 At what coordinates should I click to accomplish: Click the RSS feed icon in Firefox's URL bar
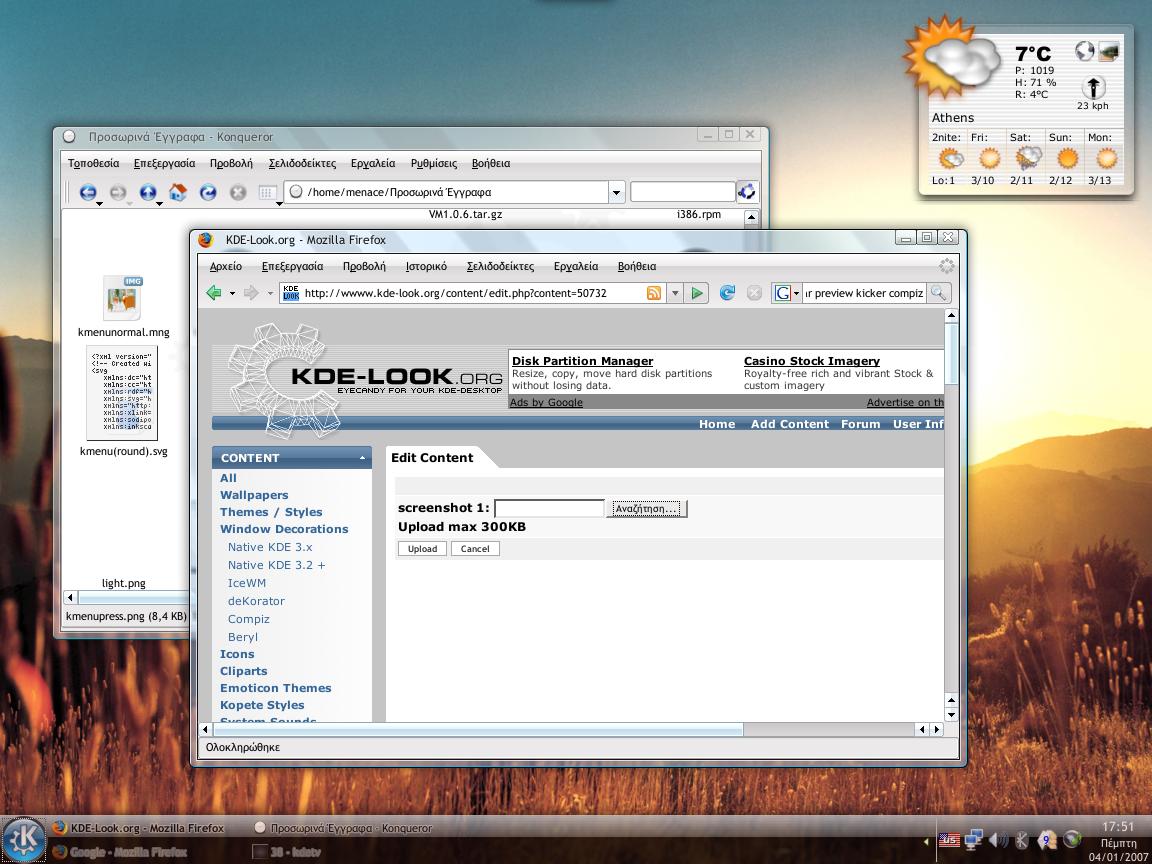point(653,293)
